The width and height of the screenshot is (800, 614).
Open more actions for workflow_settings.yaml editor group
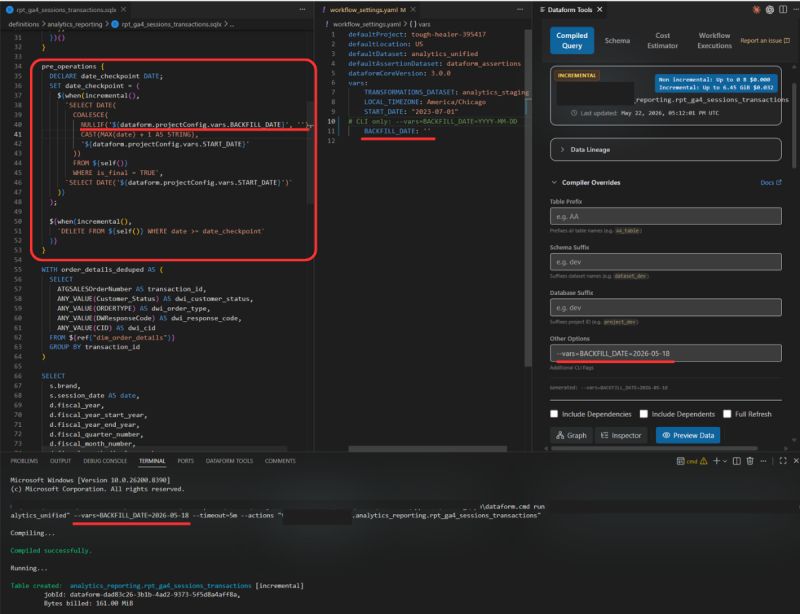(520, 10)
